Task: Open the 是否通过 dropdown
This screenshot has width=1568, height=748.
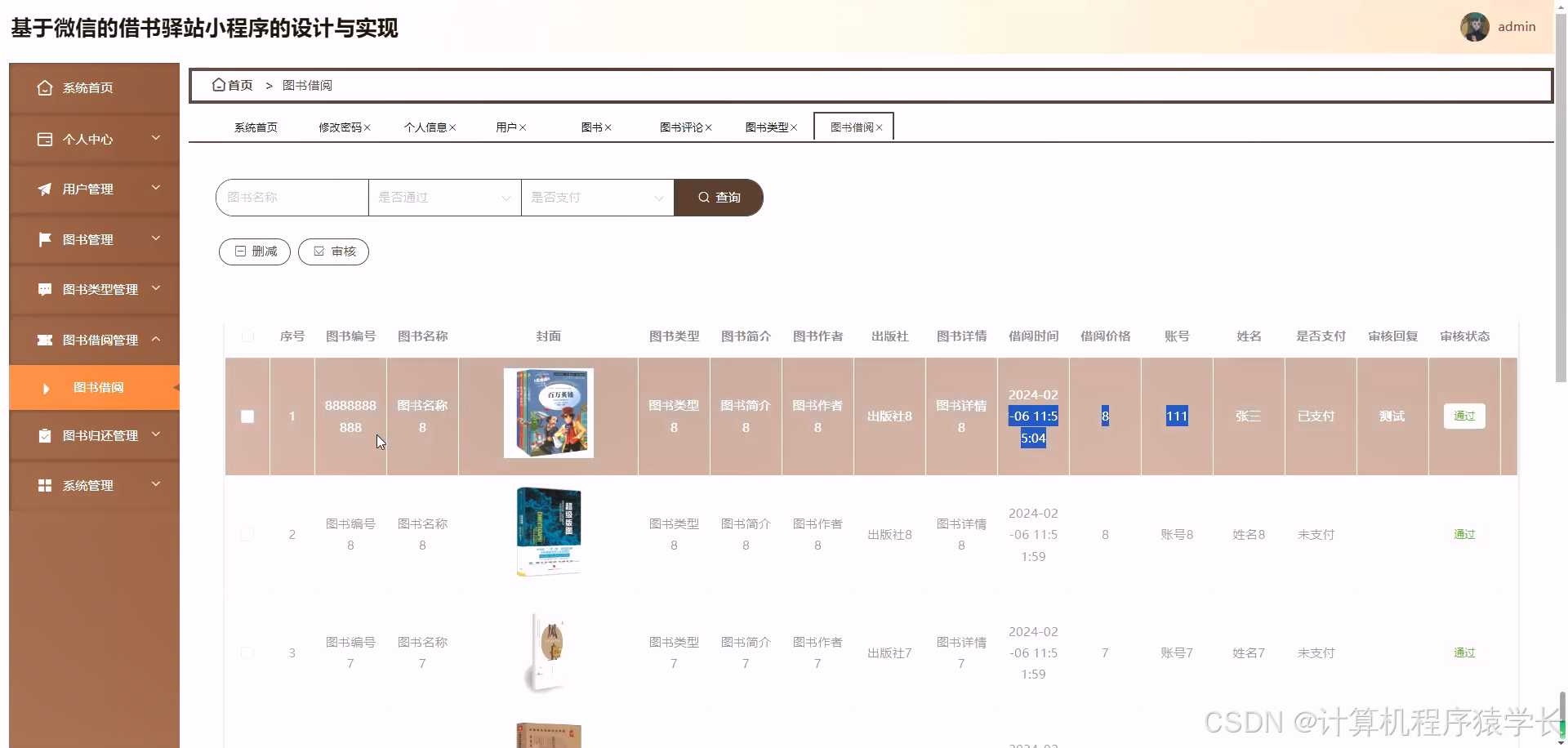Action: pos(445,198)
